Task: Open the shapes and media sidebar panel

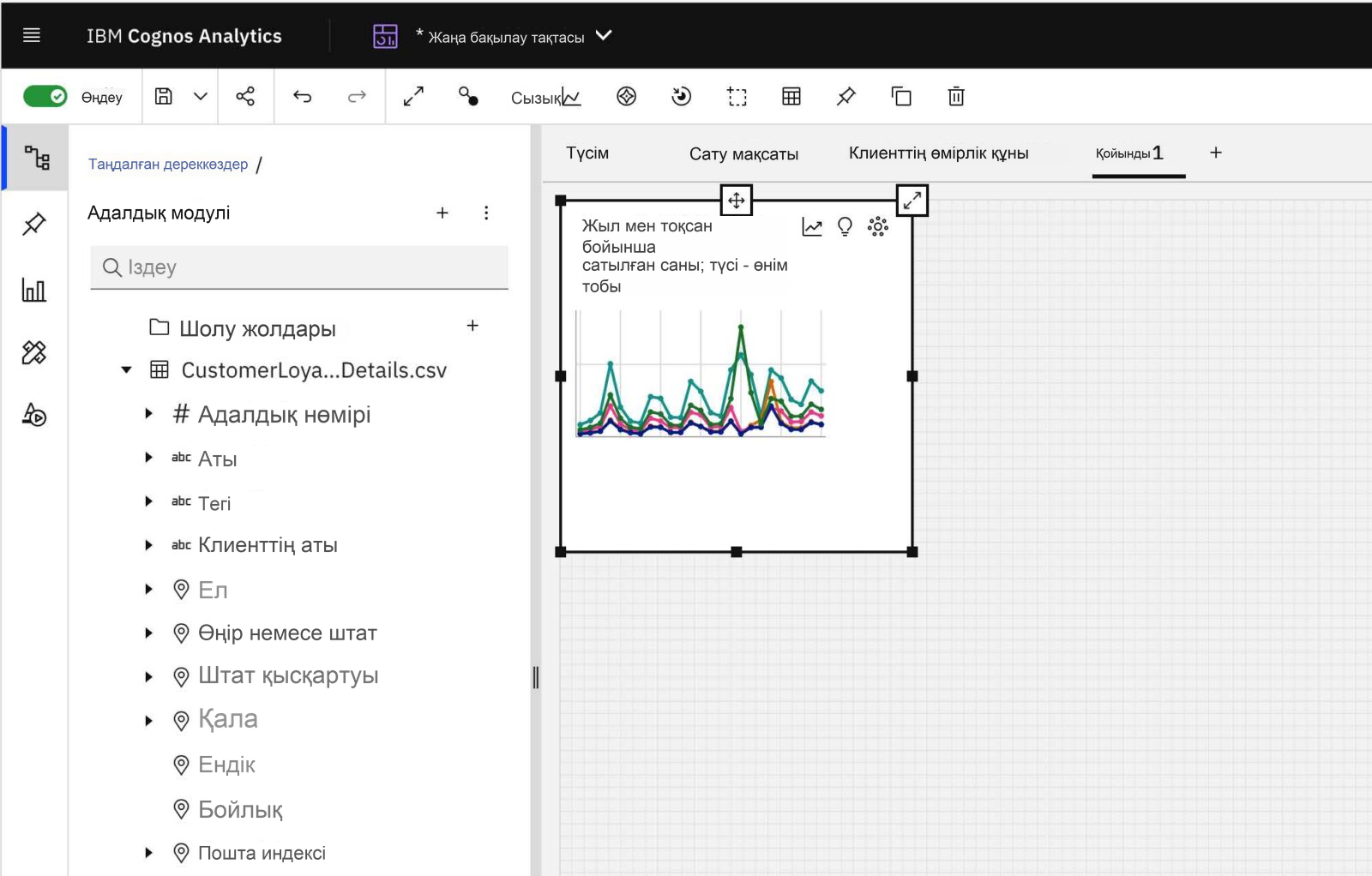Action: pos(34,416)
